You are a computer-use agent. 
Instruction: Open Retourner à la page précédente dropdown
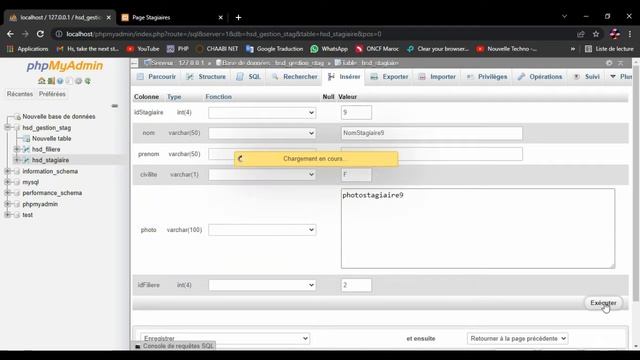(517, 338)
